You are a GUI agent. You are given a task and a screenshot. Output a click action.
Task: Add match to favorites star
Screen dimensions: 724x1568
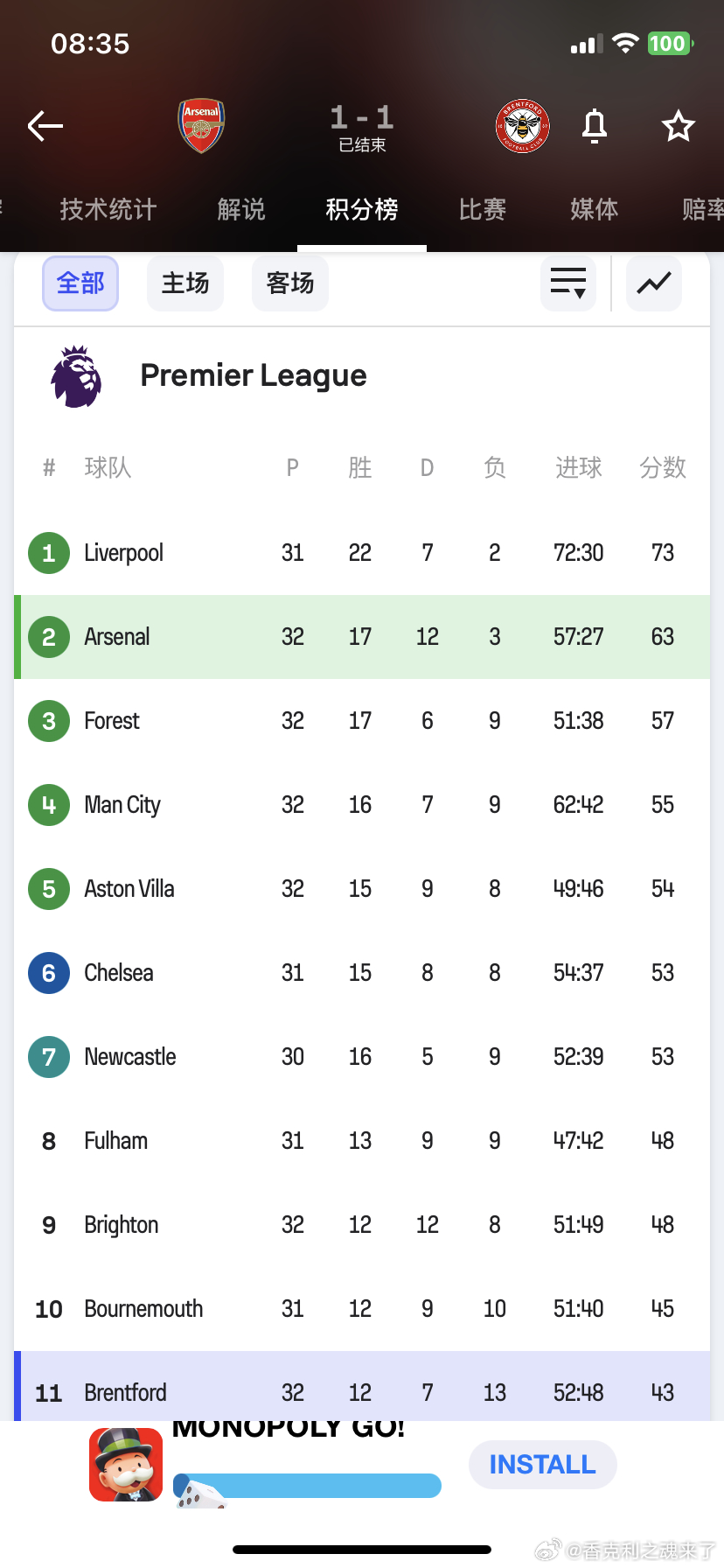pyautogui.click(x=678, y=127)
